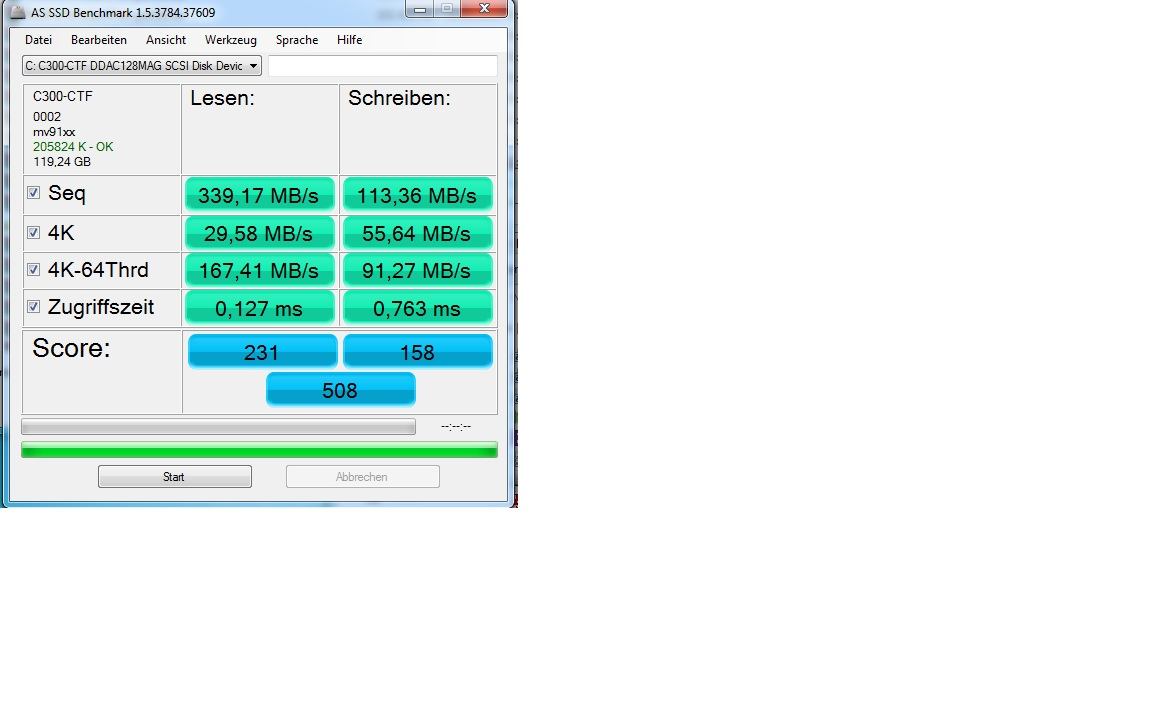Open the Ansicht menu
The height and width of the screenshot is (720, 1152).
coord(165,40)
